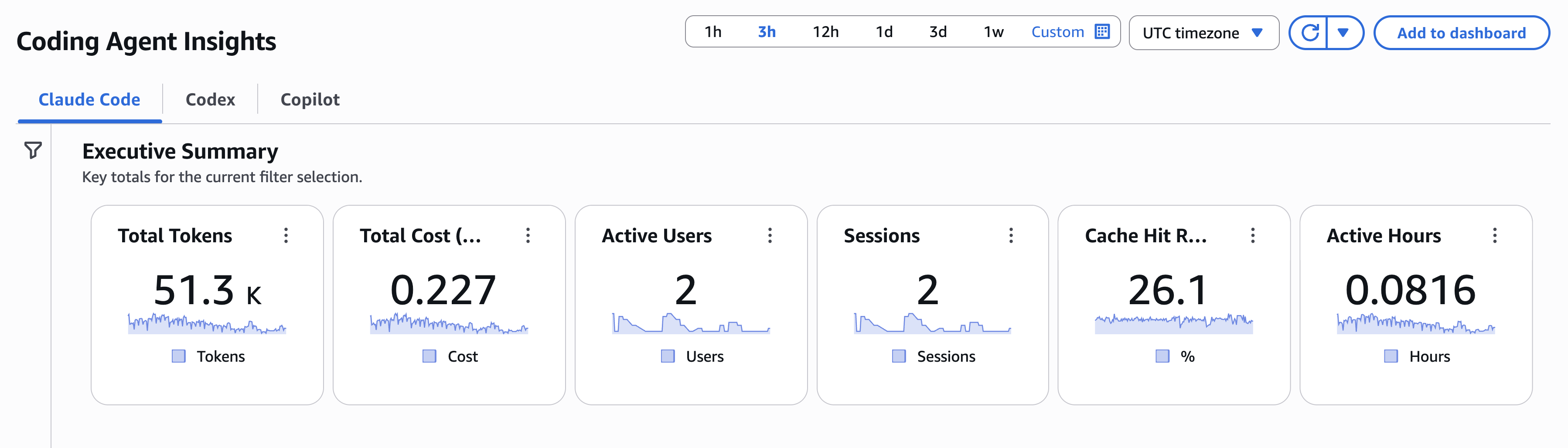
Task: Click the Active Hours sparkline chart
Action: click(1416, 323)
